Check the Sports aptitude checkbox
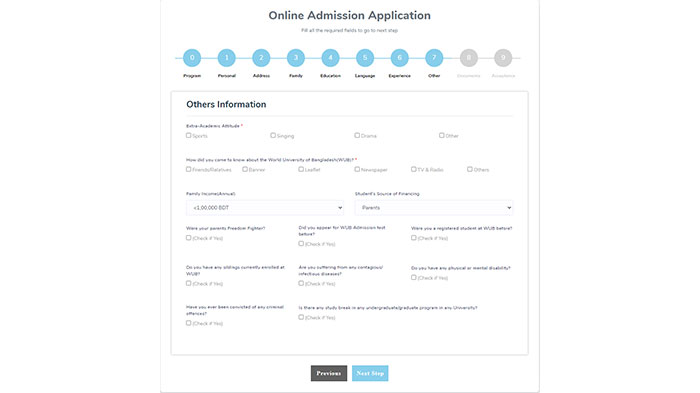 pyautogui.click(x=188, y=135)
